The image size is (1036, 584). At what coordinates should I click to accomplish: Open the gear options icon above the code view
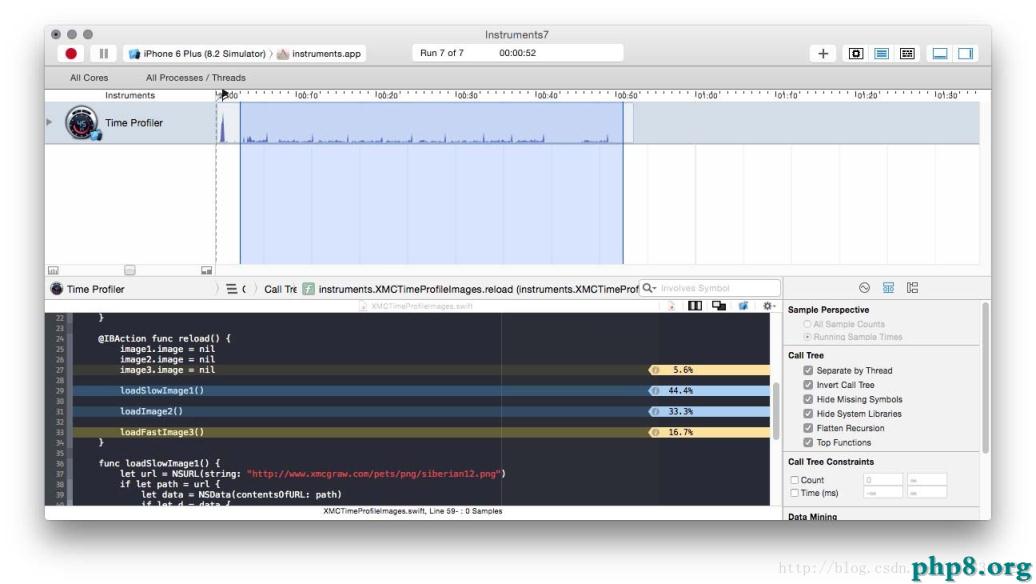pyautogui.click(x=766, y=303)
